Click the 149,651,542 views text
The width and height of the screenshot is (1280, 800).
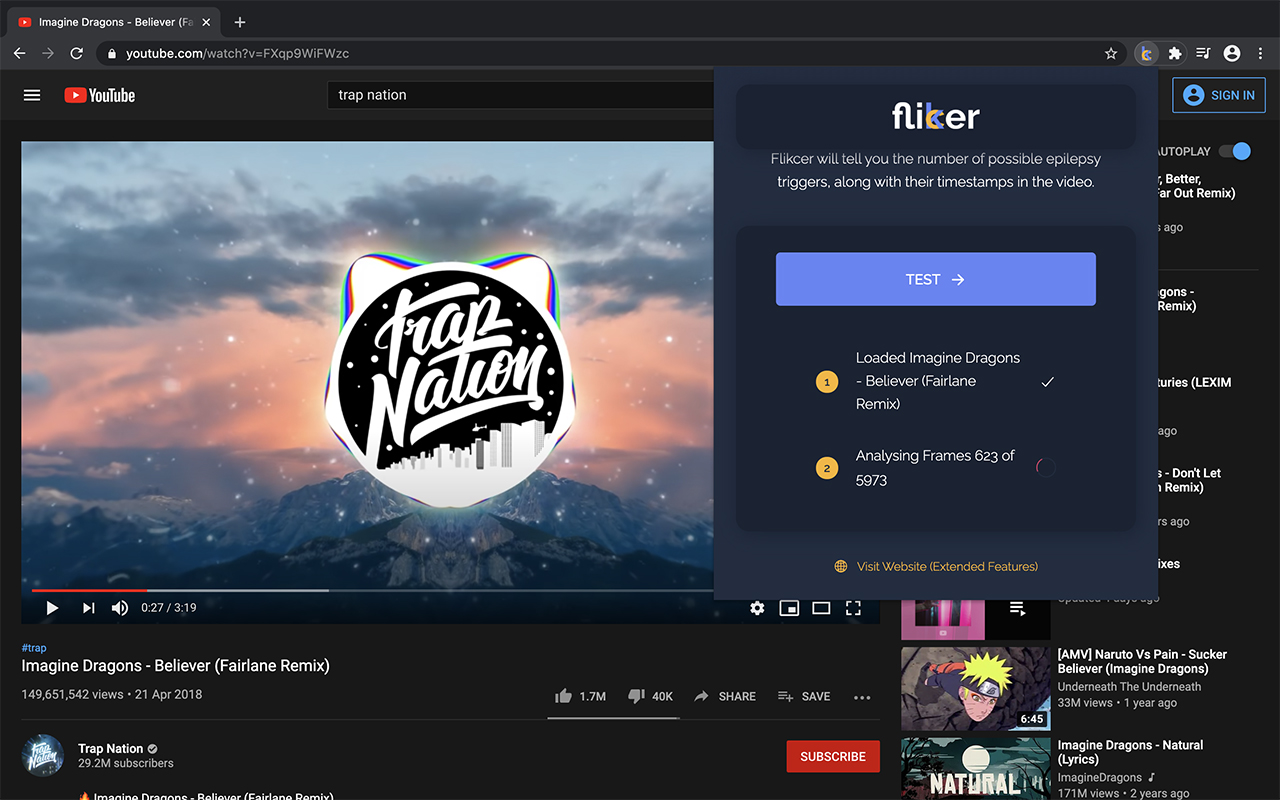tap(72, 694)
